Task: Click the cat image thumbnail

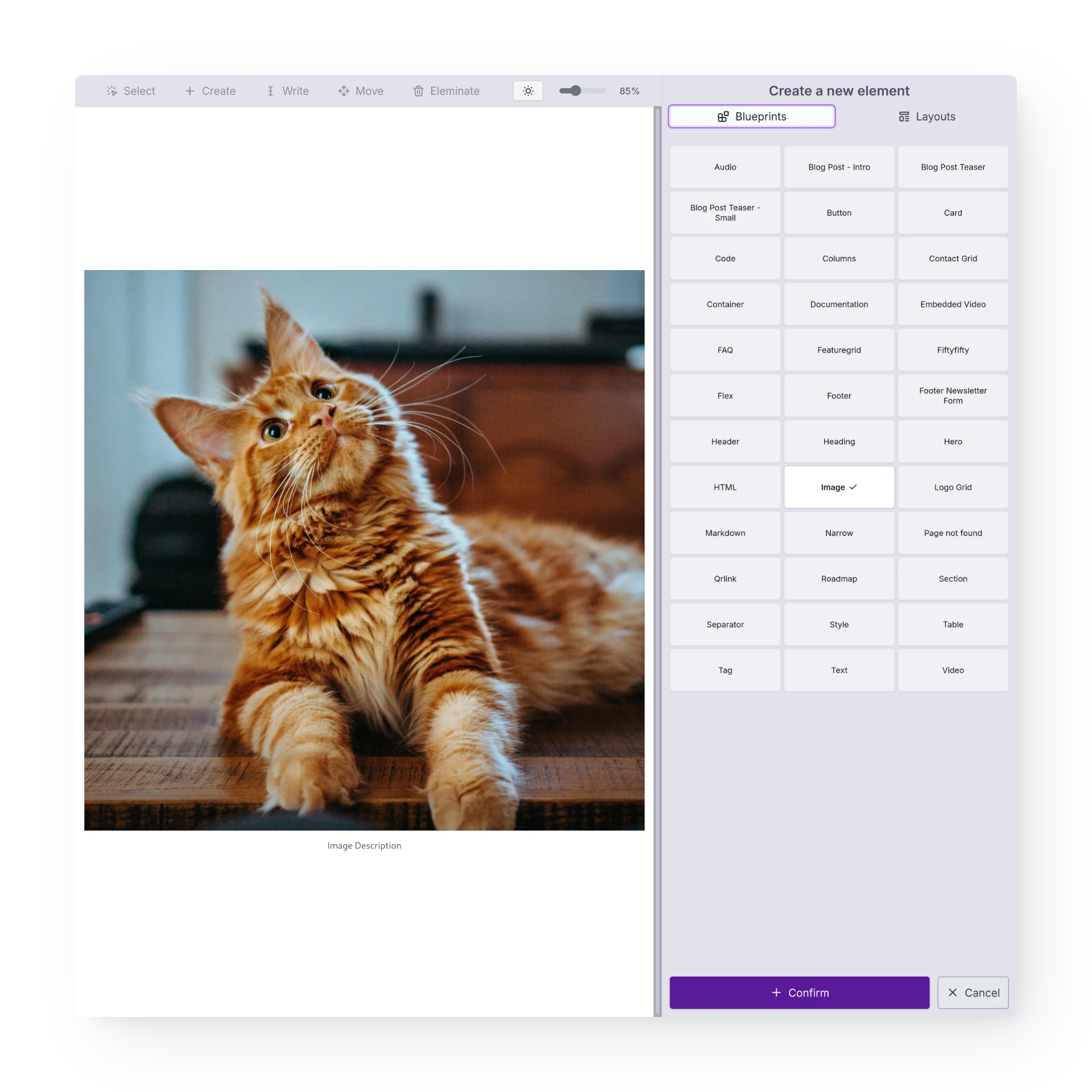Action: click(x=364, y=550)
